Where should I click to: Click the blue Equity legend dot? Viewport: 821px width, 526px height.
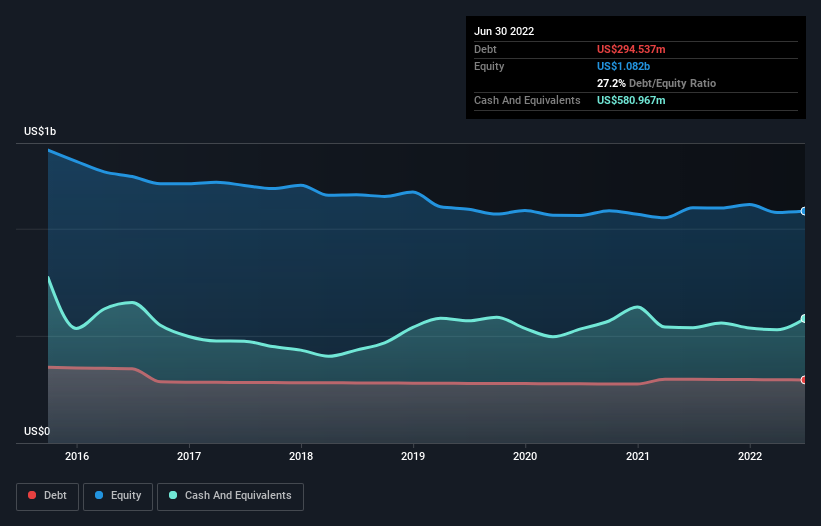click(x=99, y=495)
